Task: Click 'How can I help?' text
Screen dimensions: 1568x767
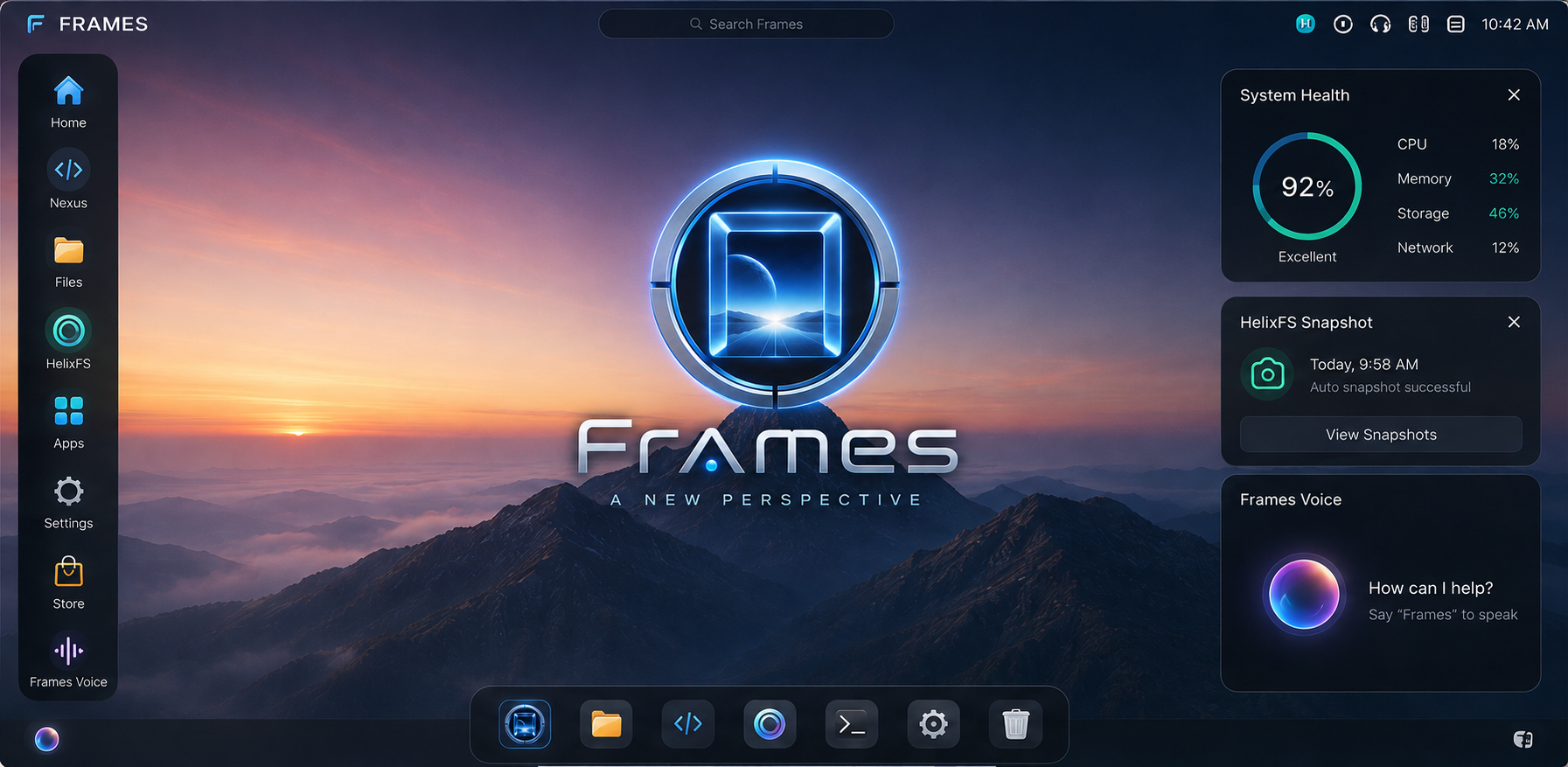Action: pos(1431,589)
